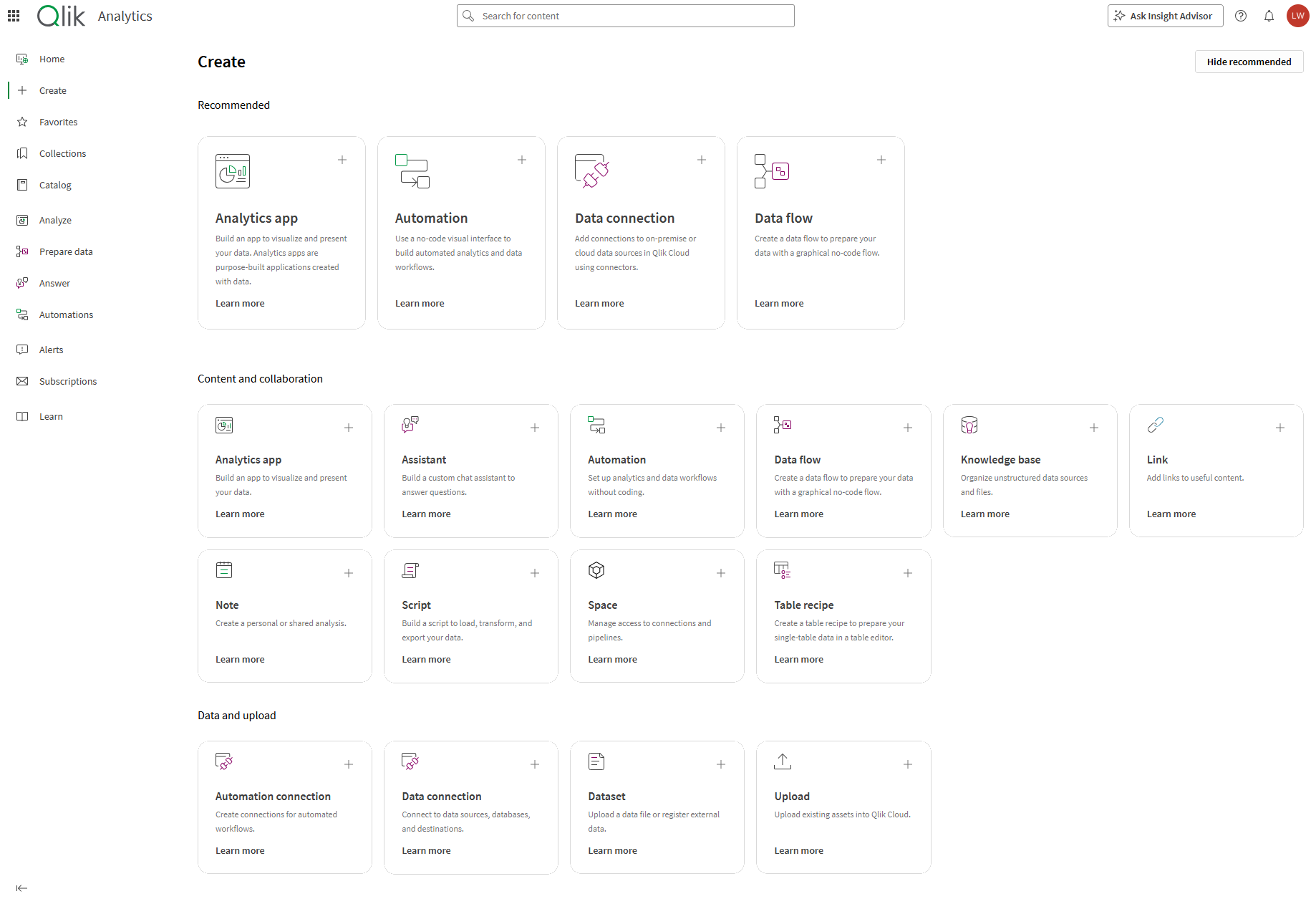The image size is (1316, 899).
Task: Open Learn more under Knowledge base
Action: [984, 514]
